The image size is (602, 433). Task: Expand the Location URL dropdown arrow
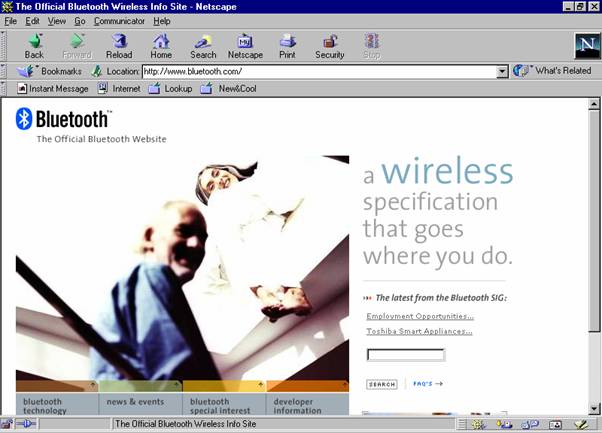tap(502, 71)
